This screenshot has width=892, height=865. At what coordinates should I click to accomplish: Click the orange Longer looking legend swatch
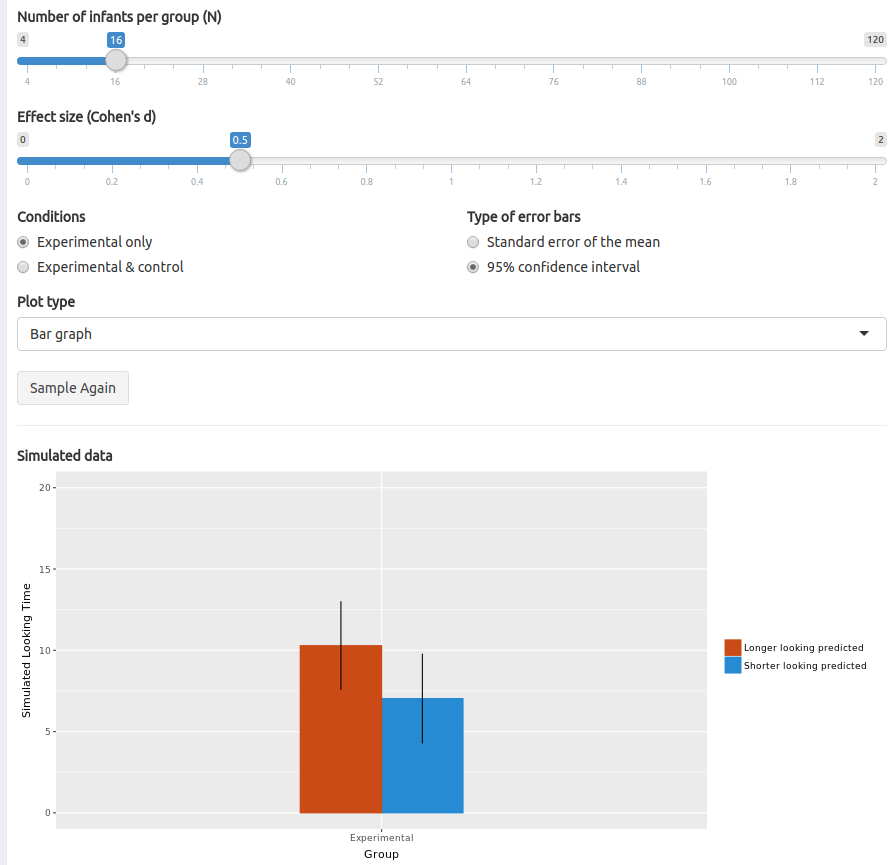point(733,648)
